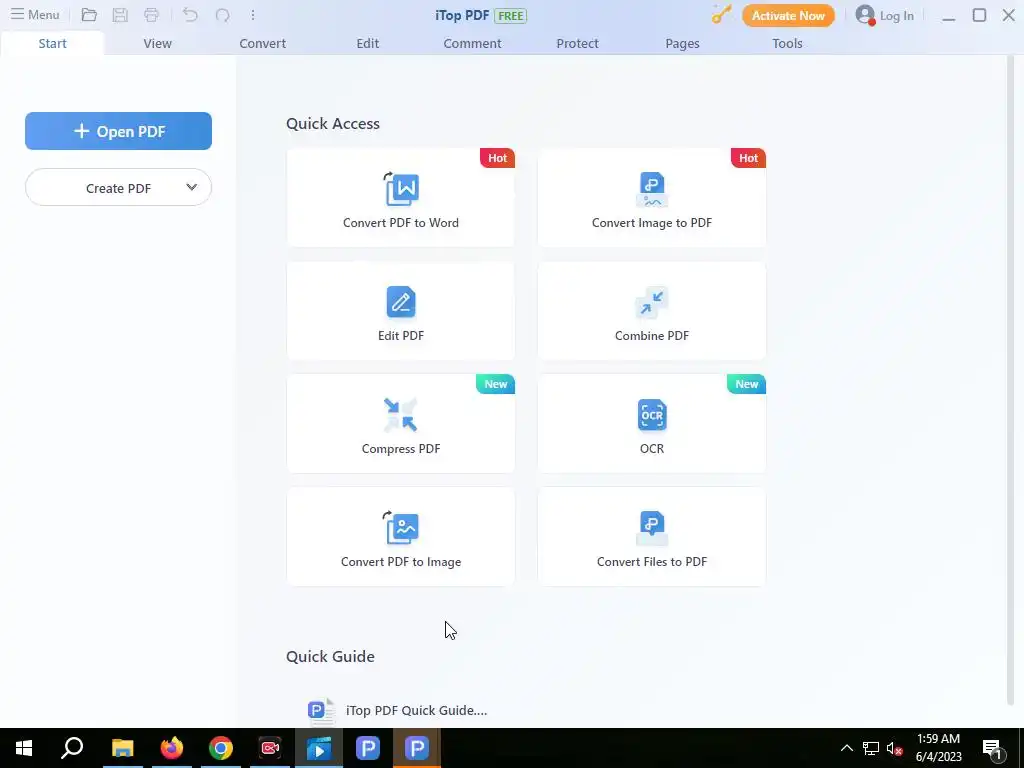This screenshot has width=1024, height=768.
Task: Click the user avatar icon
Action: [865, 15]
